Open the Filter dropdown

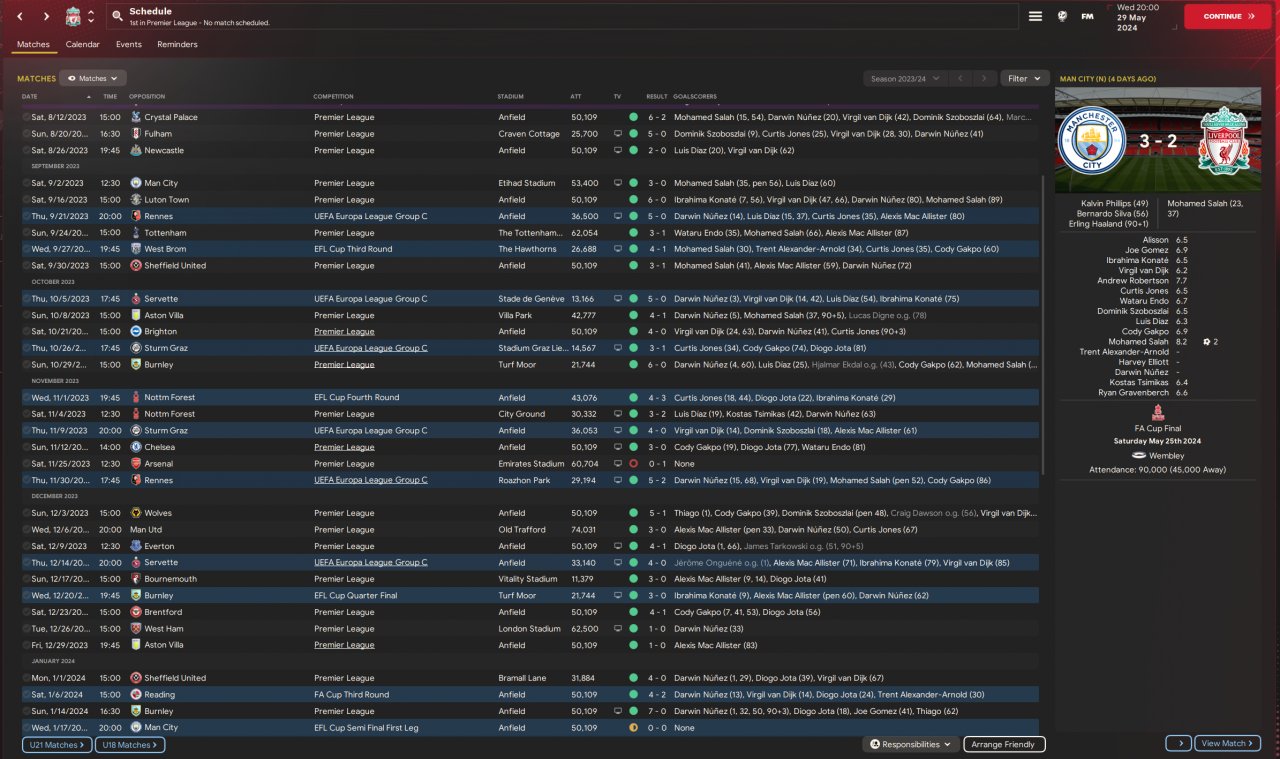click(x=1025, y=78)
